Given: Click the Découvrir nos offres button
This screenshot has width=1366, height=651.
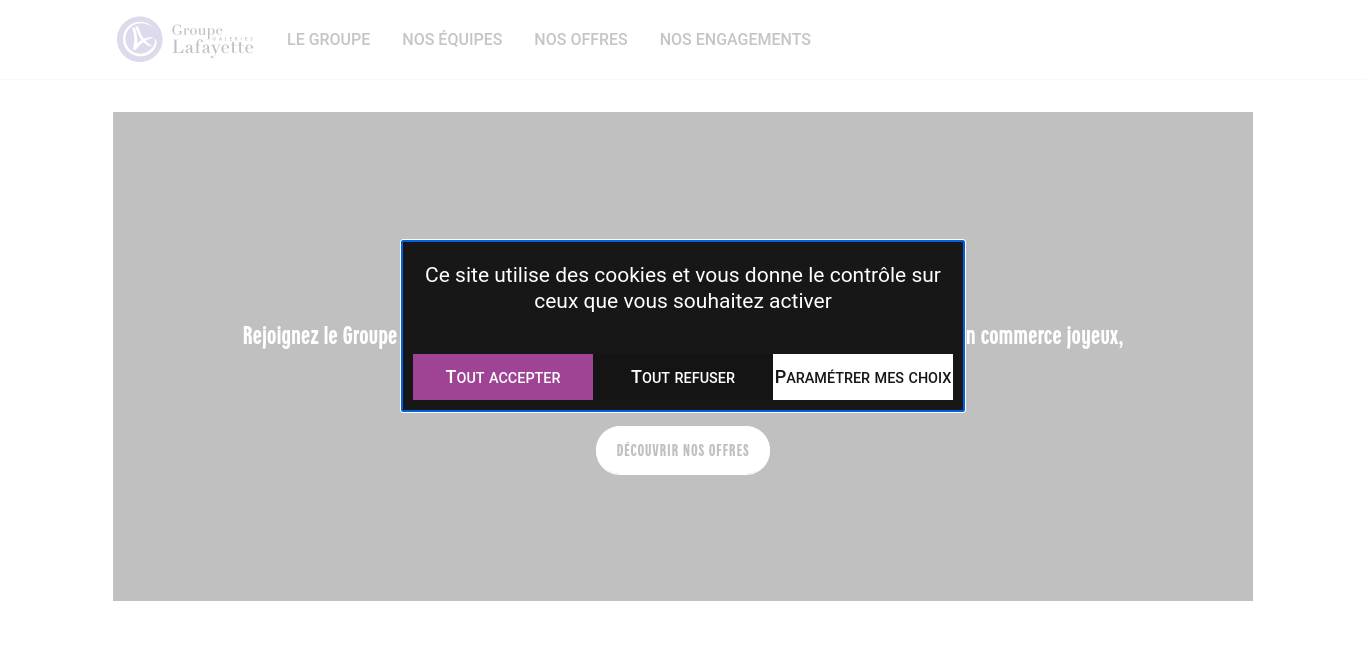Looking at the screenshot, I should 683,450.
